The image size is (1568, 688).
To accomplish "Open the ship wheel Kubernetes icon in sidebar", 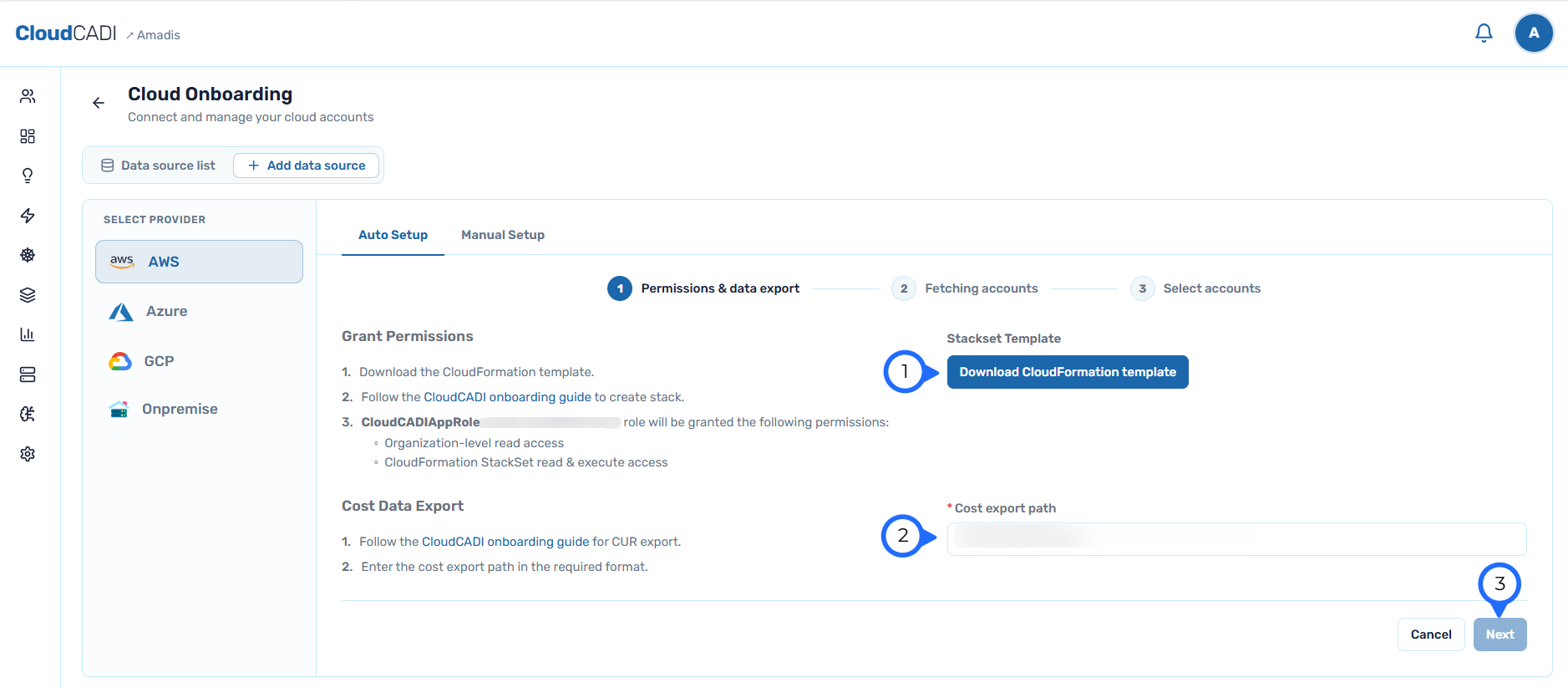I will point(28,255).
